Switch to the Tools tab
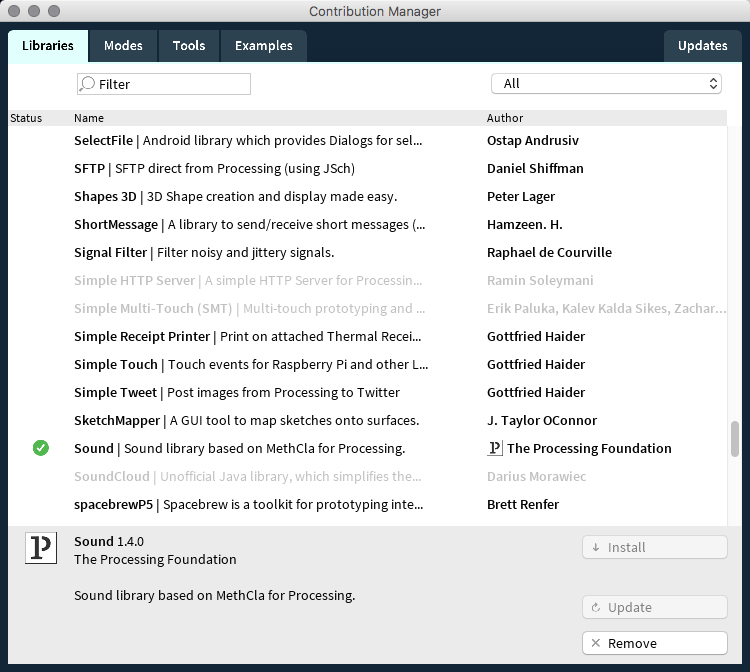750x672 pixels. [x=189, y=46]
